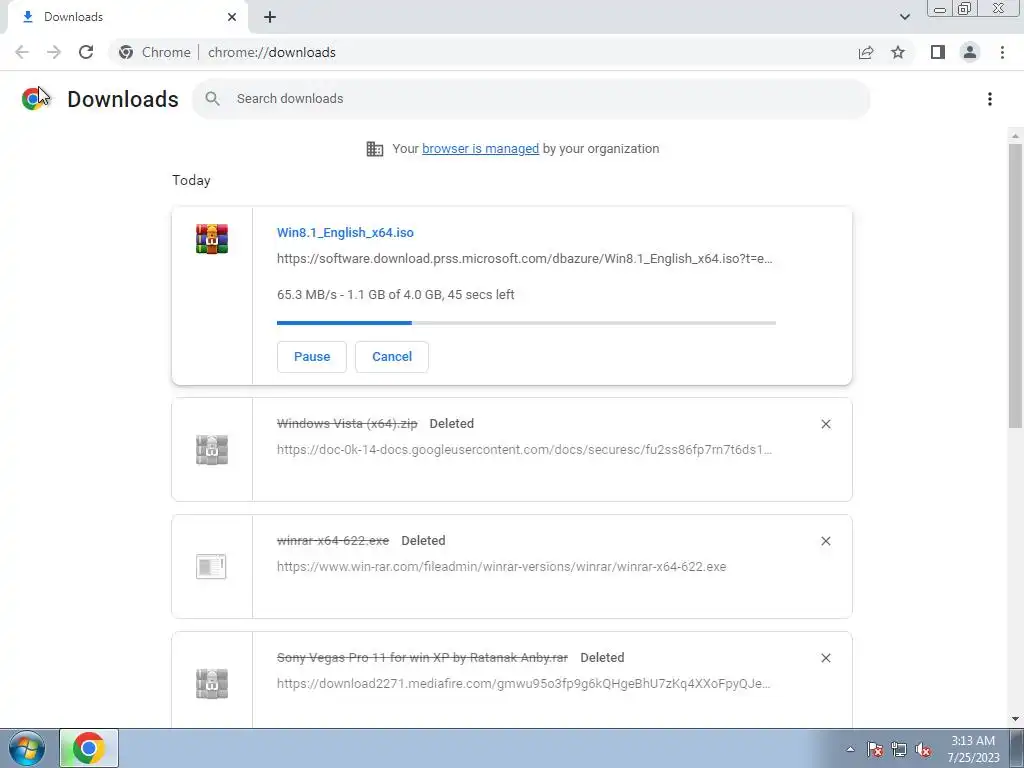Screen dimensions: 1024x768
Task: Click the 'Deleted' label next to winrar-x64-622.exe
Action: pos(423,541)
